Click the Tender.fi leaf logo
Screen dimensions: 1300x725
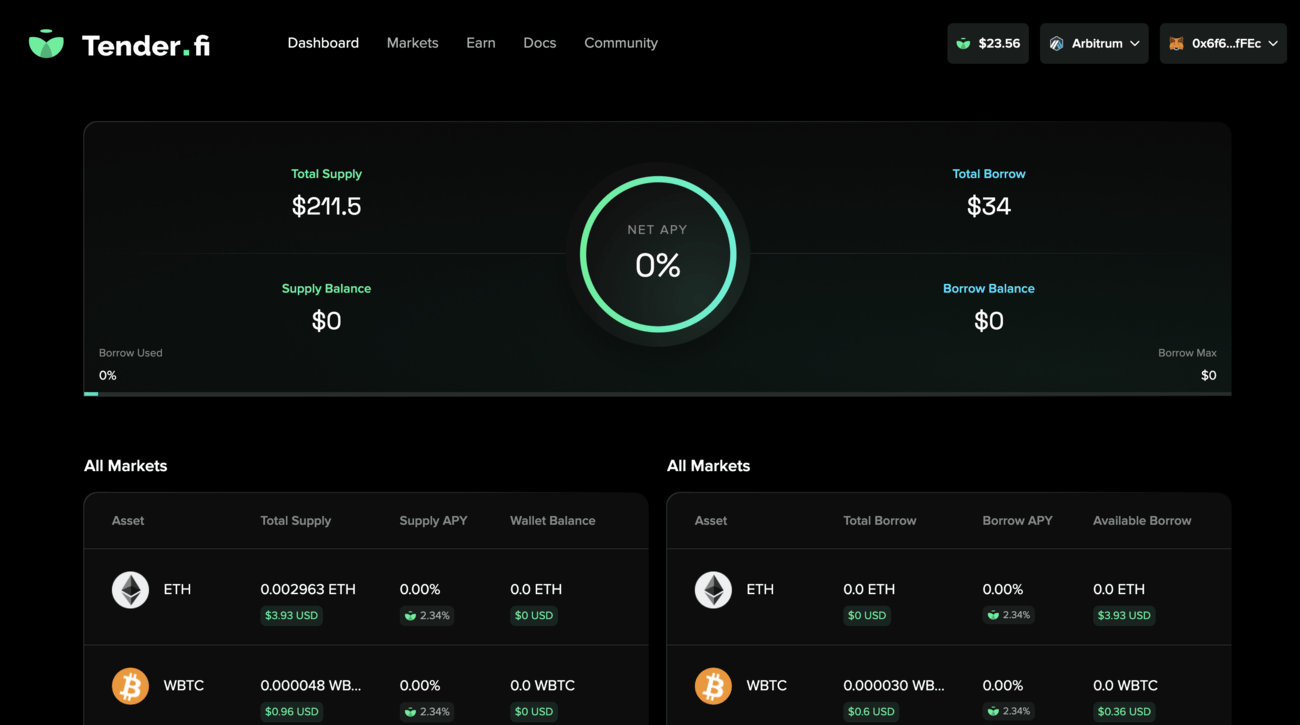tap(46, 44)
